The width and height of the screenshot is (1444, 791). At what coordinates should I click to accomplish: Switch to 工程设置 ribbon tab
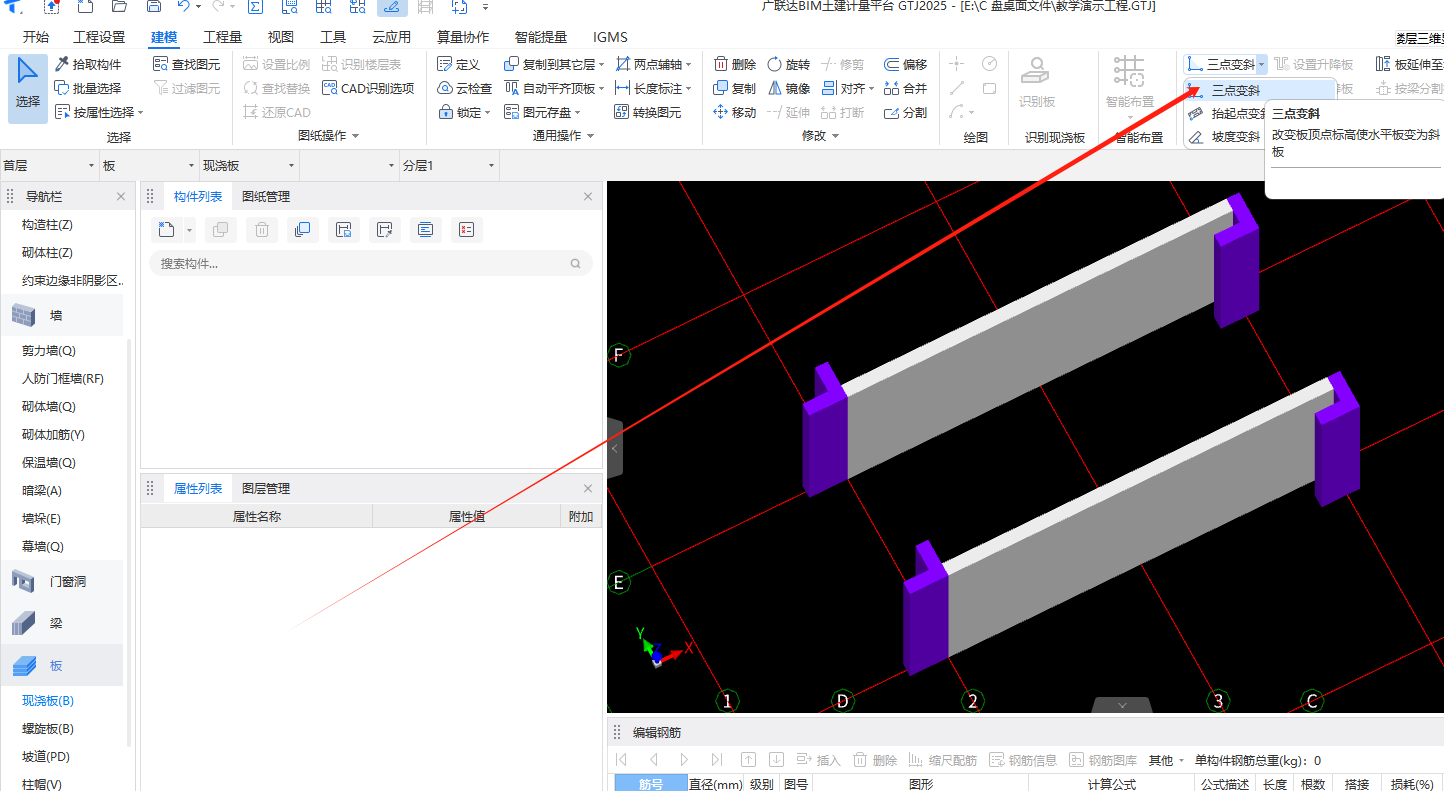click(x=99, y=37)
